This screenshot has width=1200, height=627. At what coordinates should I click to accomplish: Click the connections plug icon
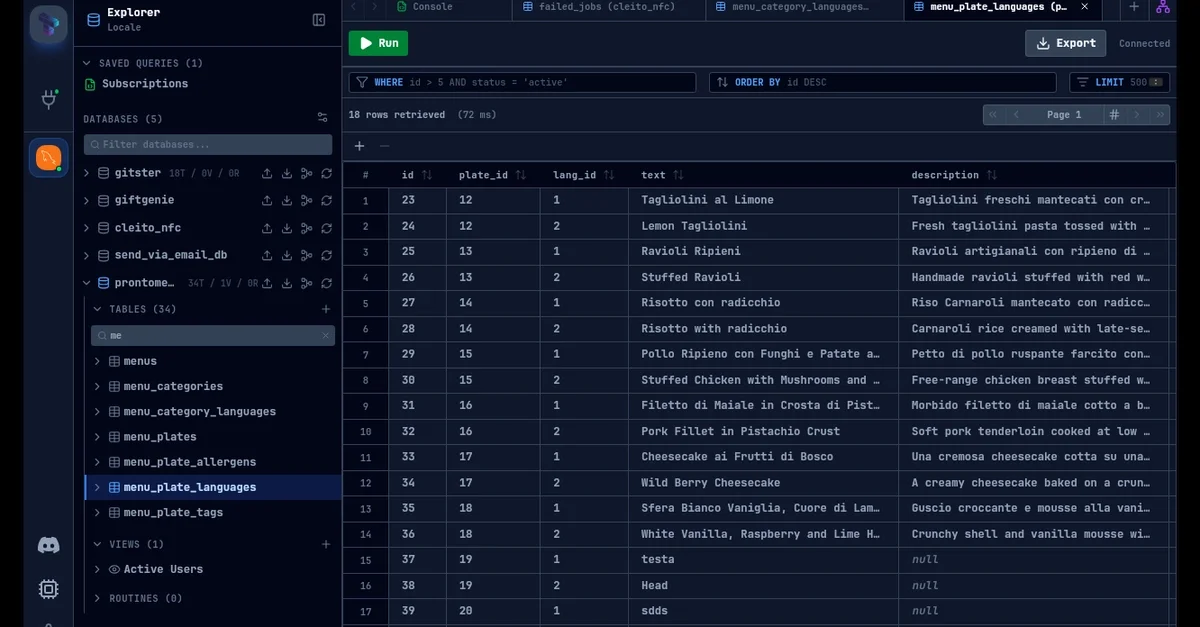[48, 99]
